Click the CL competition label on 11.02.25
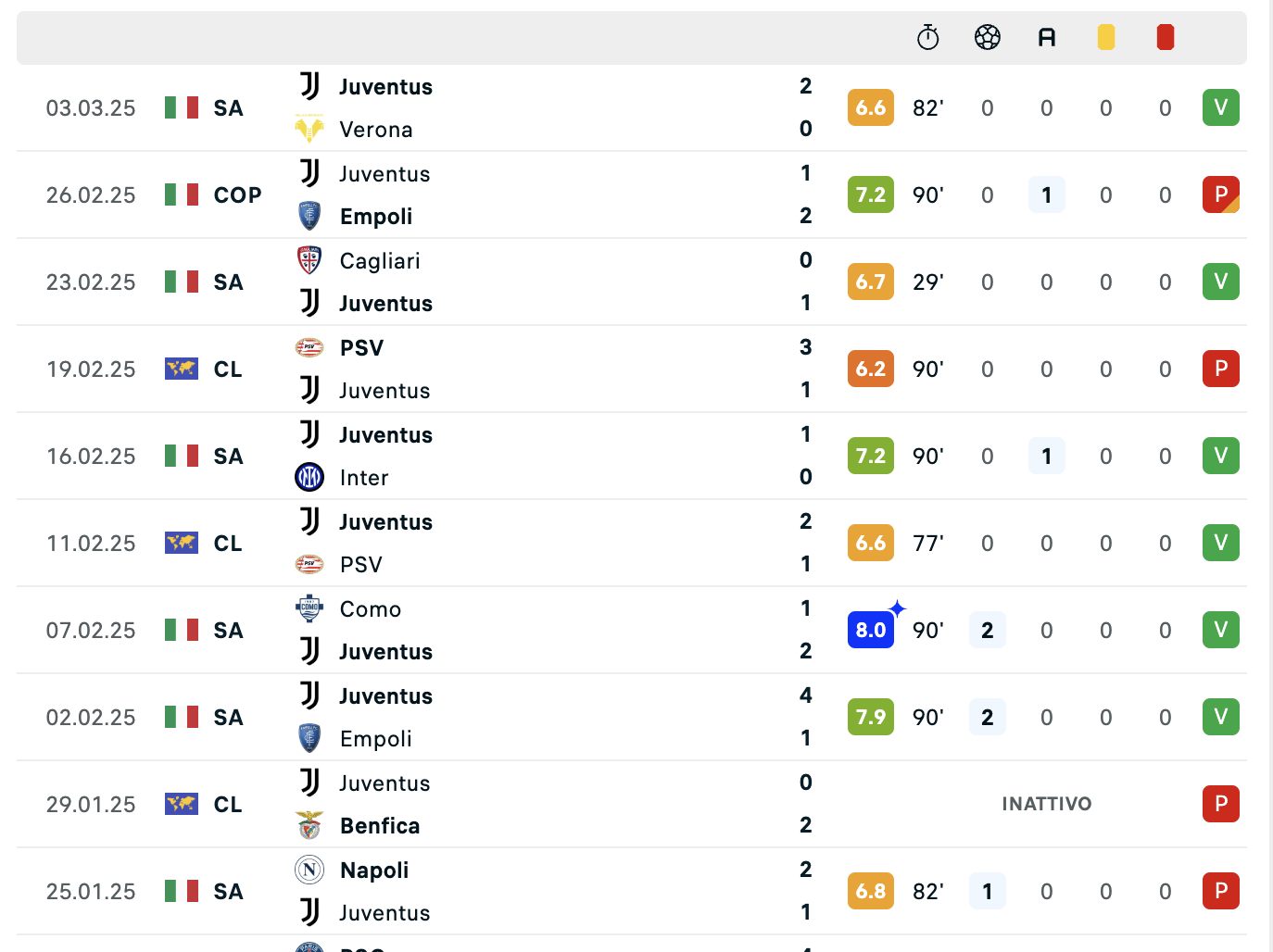 [228, 544]
